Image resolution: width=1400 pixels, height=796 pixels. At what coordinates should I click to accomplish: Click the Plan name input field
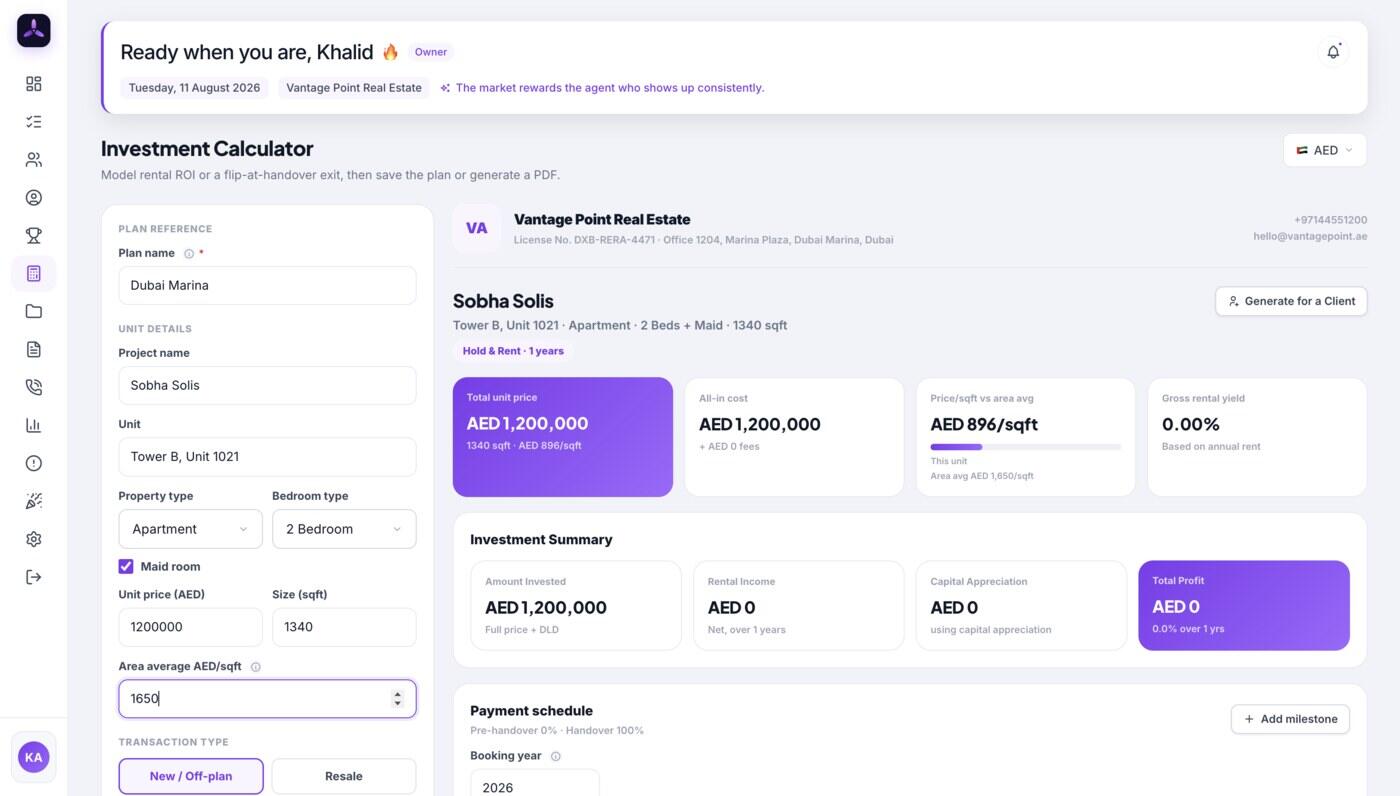pyautogui.click(x=267, y=285)
